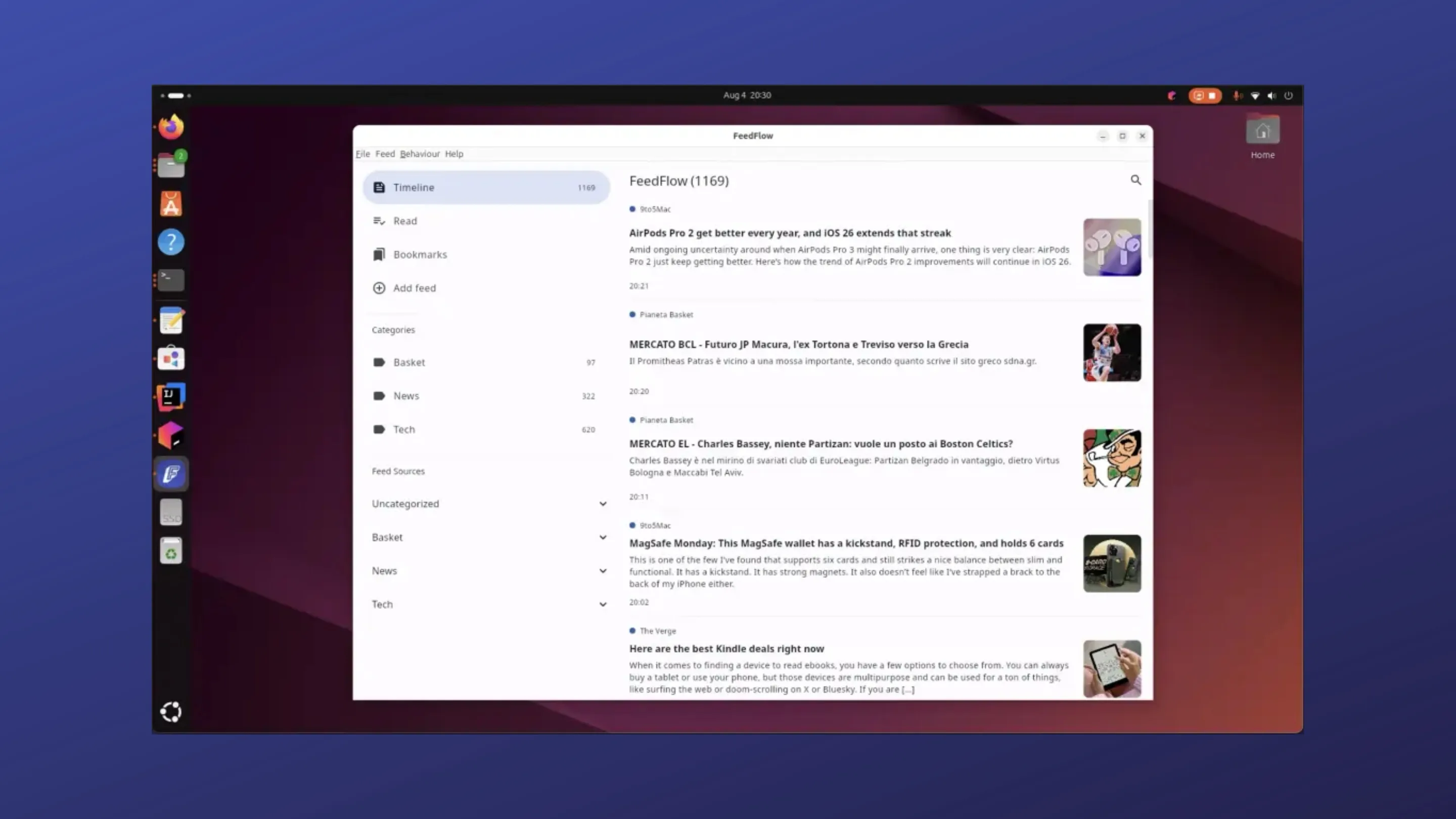
Task: Click the Tech count '620'
Action: coord(588,430)
